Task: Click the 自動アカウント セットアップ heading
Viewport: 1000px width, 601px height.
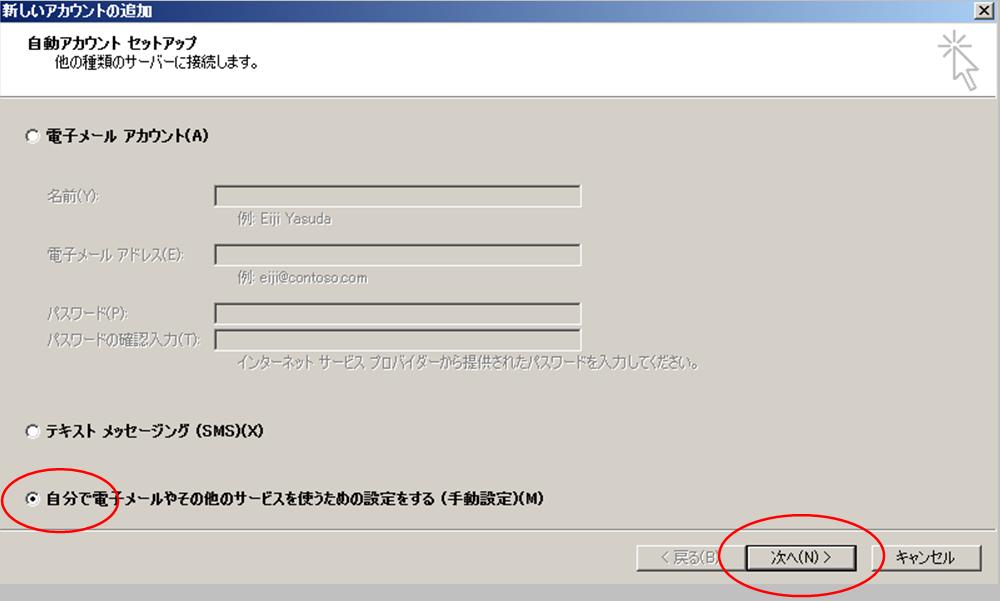Action: 112,43
